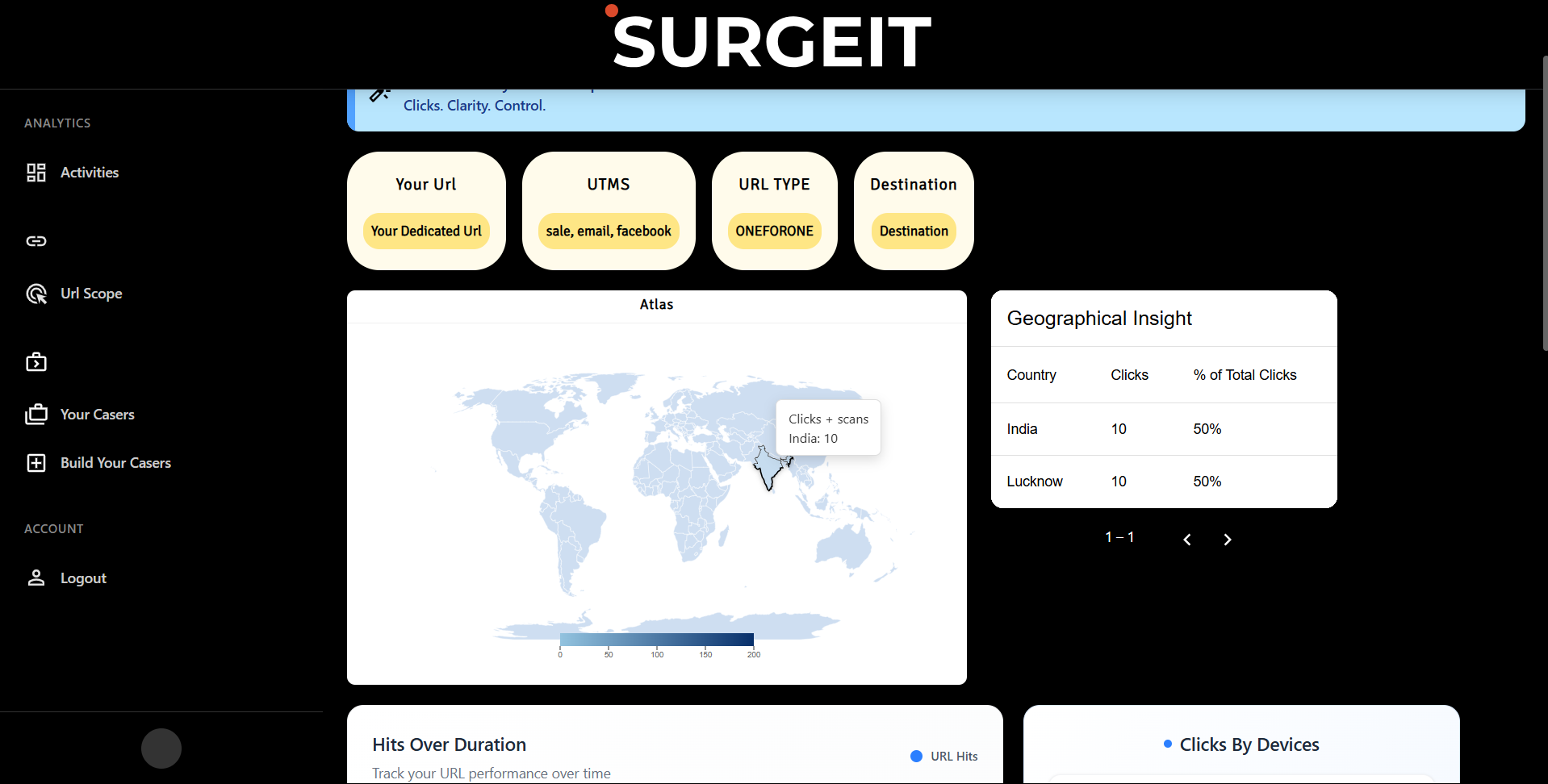
Task: Click the Url Scope target icon
Action: [x=36, y=294]
